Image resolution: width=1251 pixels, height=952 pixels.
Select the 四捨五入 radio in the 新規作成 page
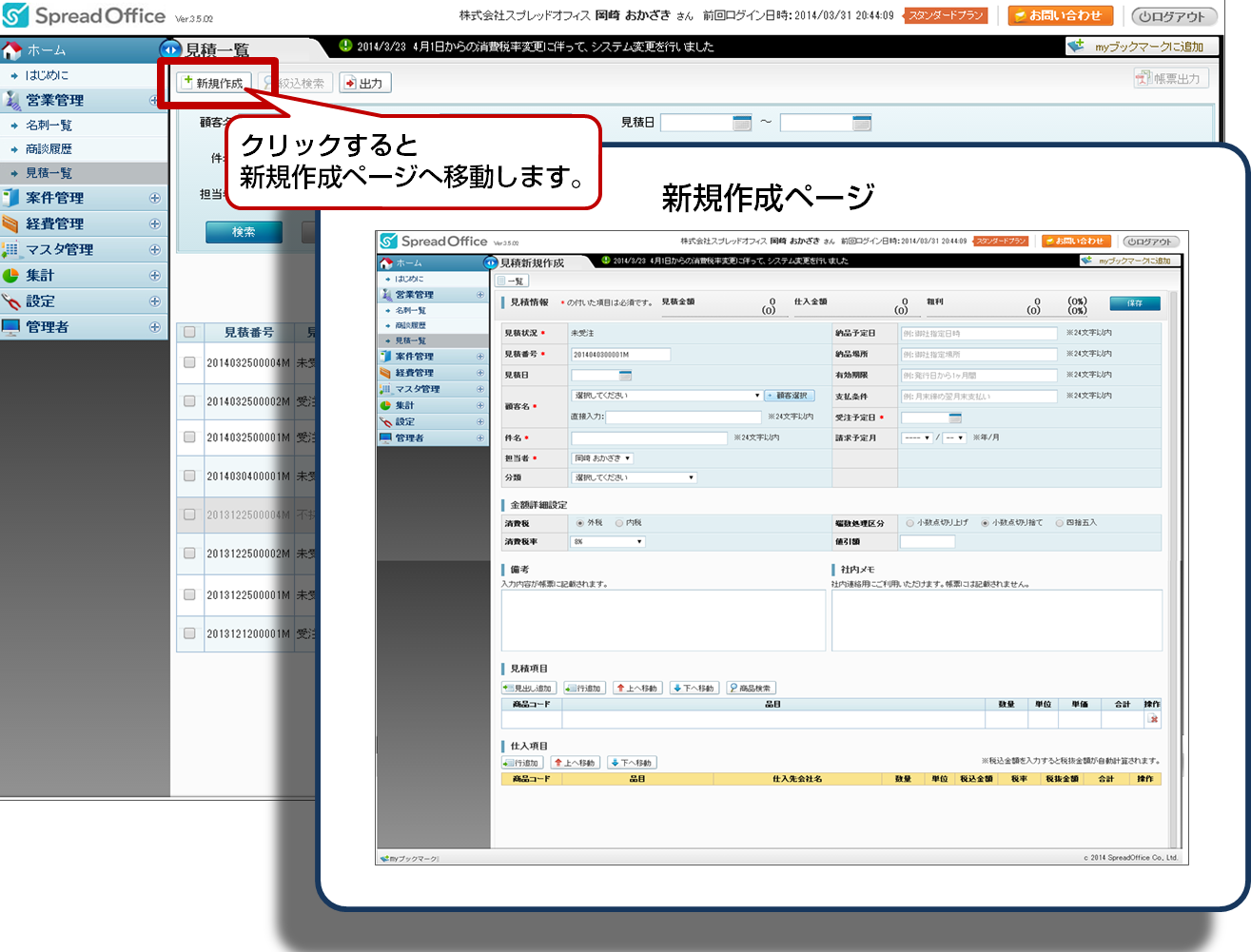[x=1059, y=523]
